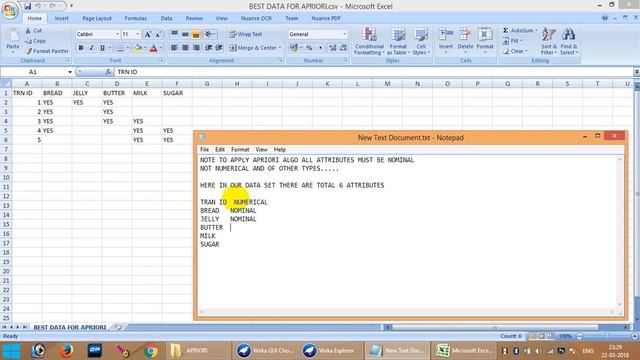
Task: Center text horizontally
Action: click(185, 48)
